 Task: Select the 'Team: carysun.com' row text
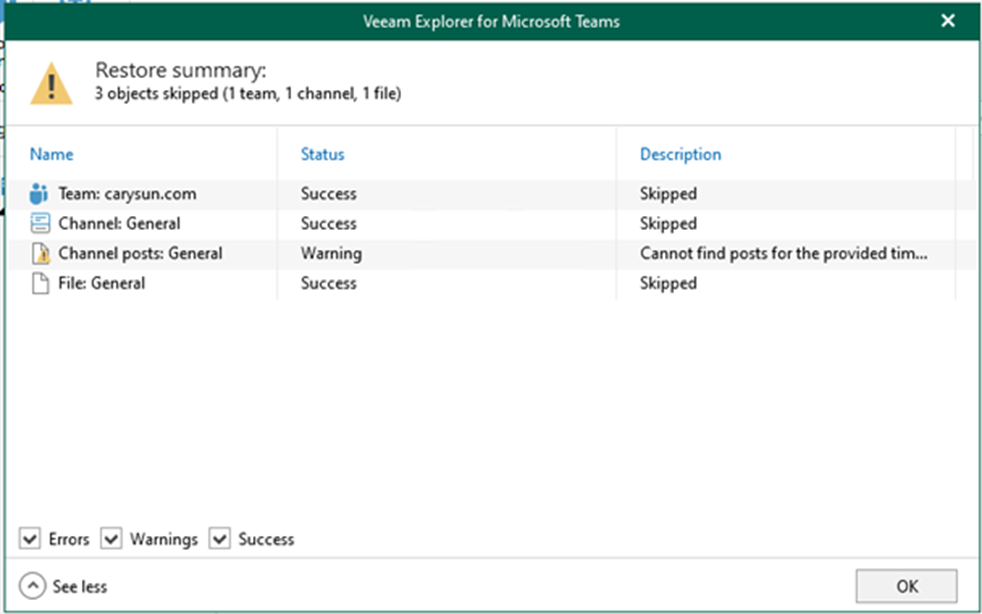coord(127,194)
